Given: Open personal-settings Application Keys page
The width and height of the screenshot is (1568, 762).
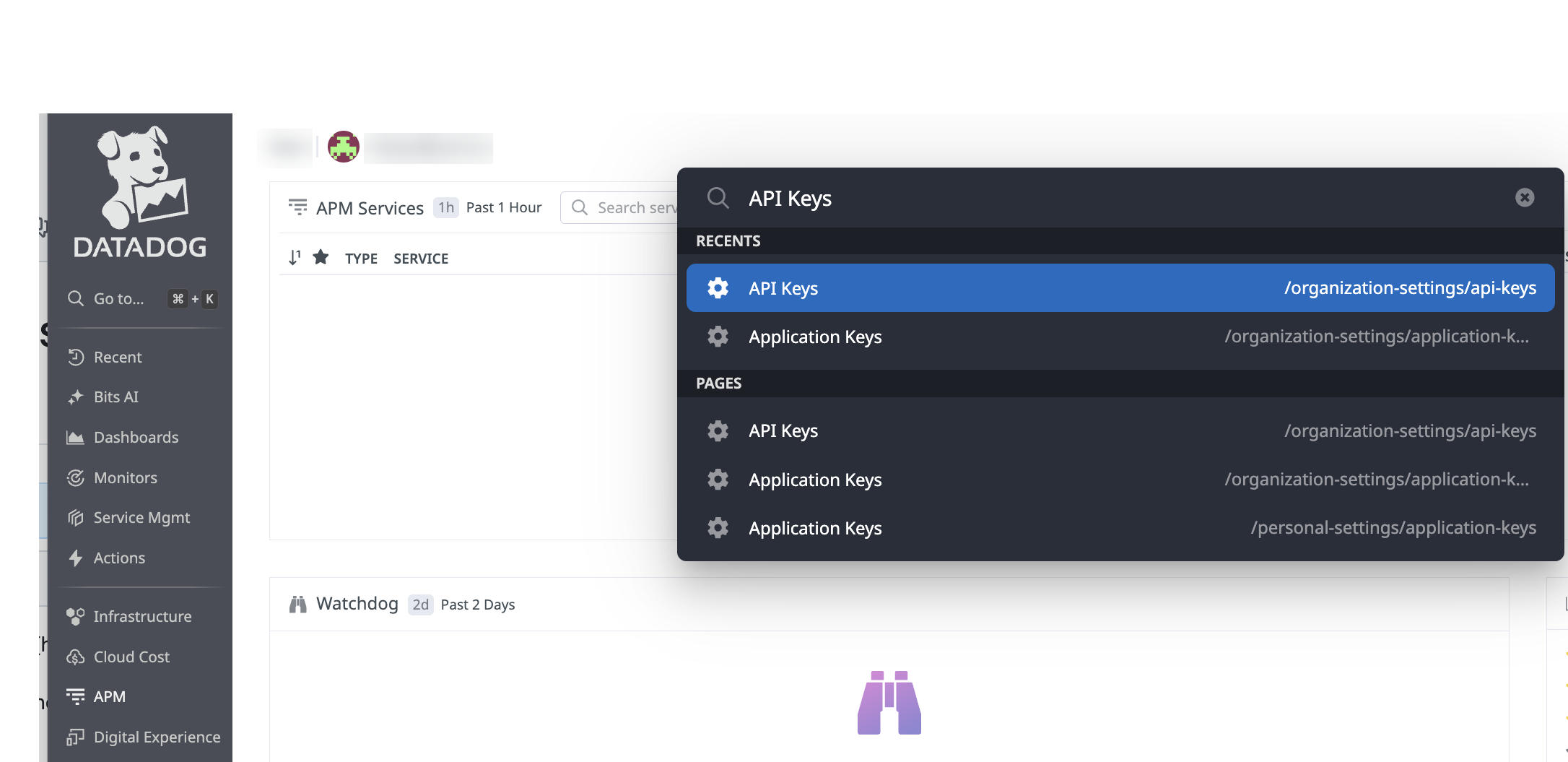Looking at the screenshot, I should click(x=1119, y=529).
